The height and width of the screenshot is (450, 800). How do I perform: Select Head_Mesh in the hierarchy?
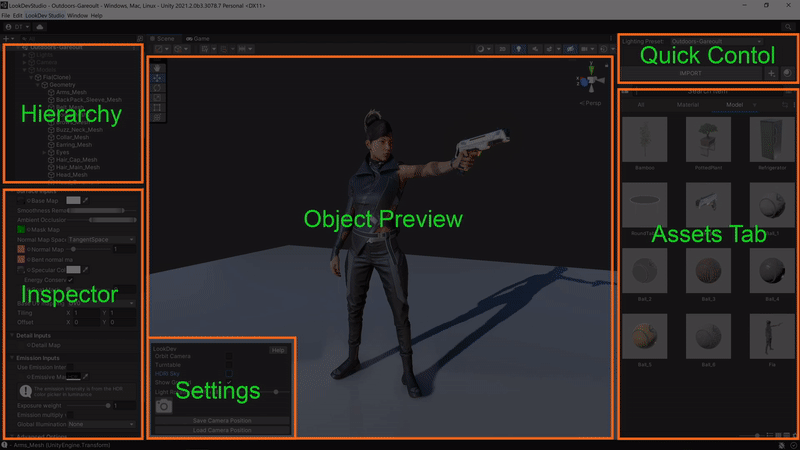(x=71, y=174)
